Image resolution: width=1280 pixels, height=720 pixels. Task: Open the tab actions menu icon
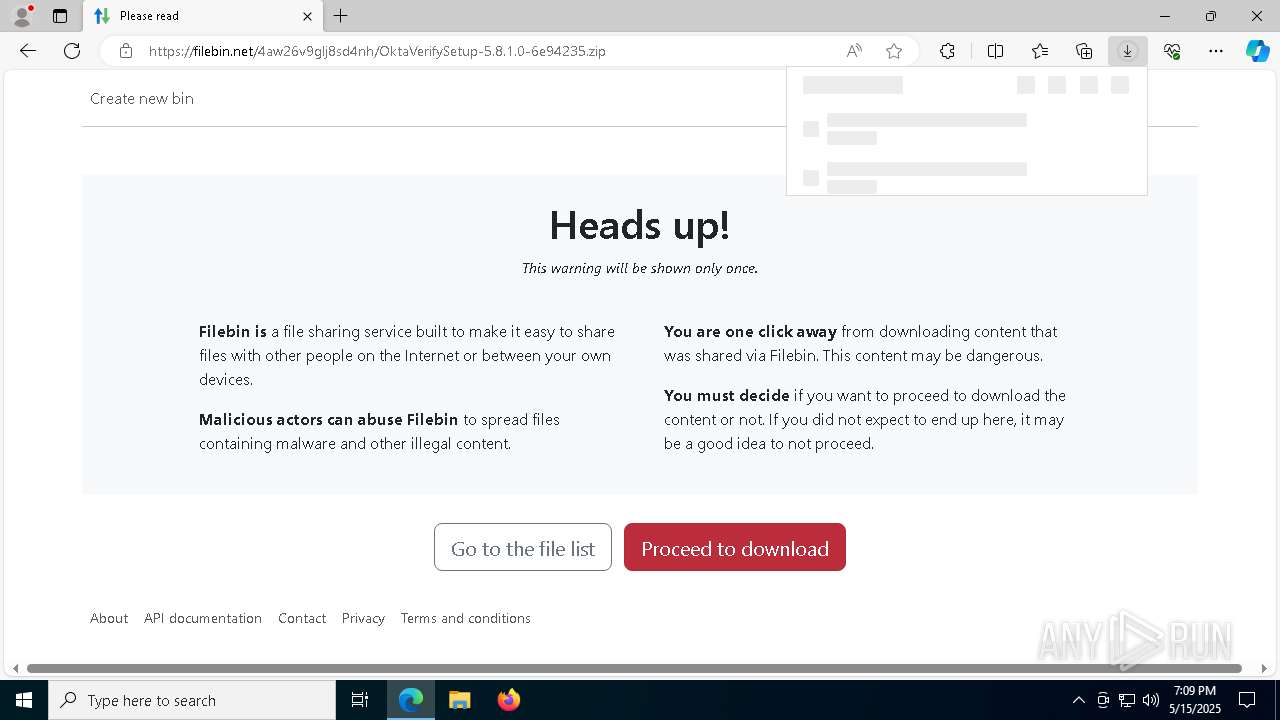60,16
